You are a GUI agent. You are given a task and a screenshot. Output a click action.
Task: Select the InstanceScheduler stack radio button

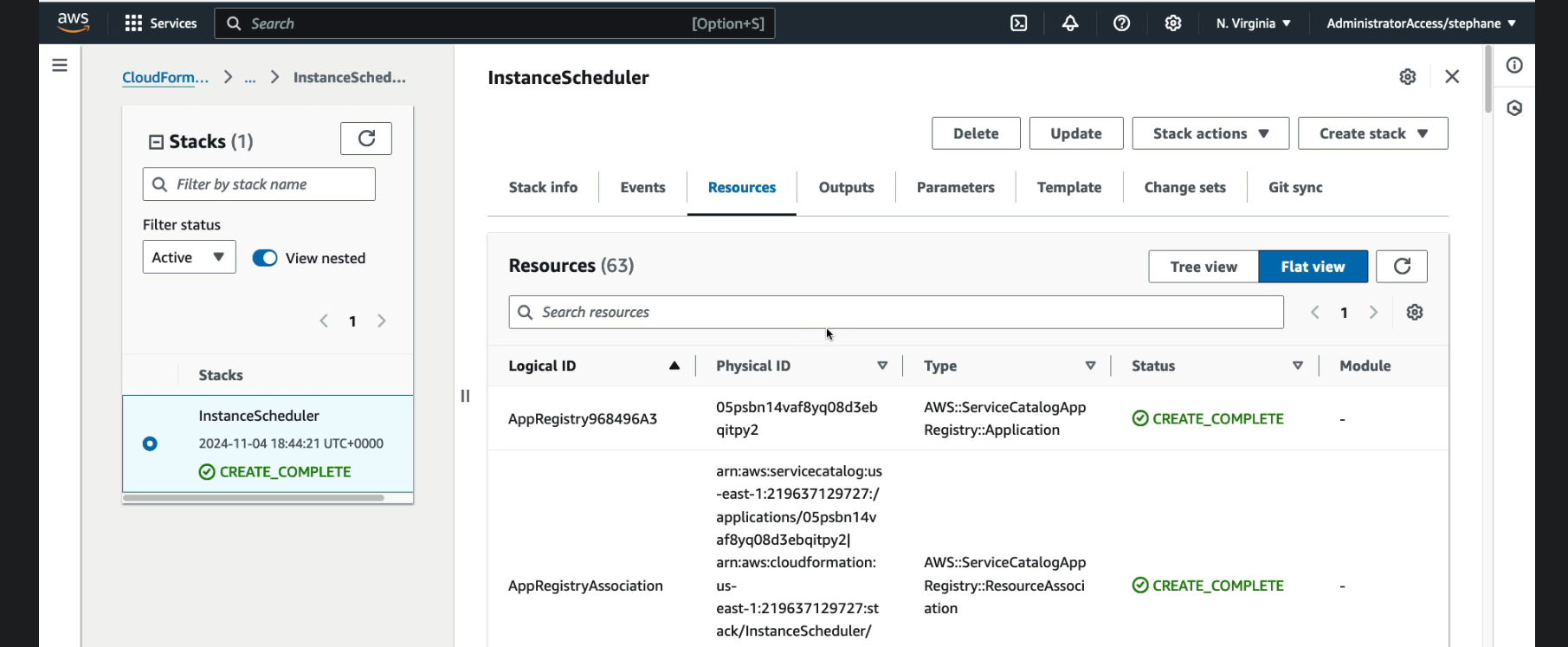150,443
